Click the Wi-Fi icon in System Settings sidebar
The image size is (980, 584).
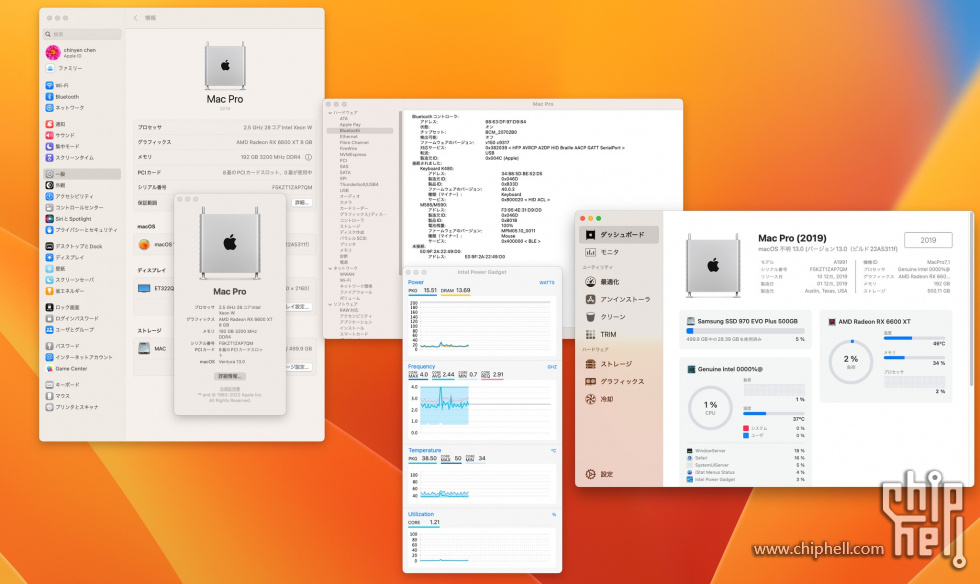click(49, 85)
